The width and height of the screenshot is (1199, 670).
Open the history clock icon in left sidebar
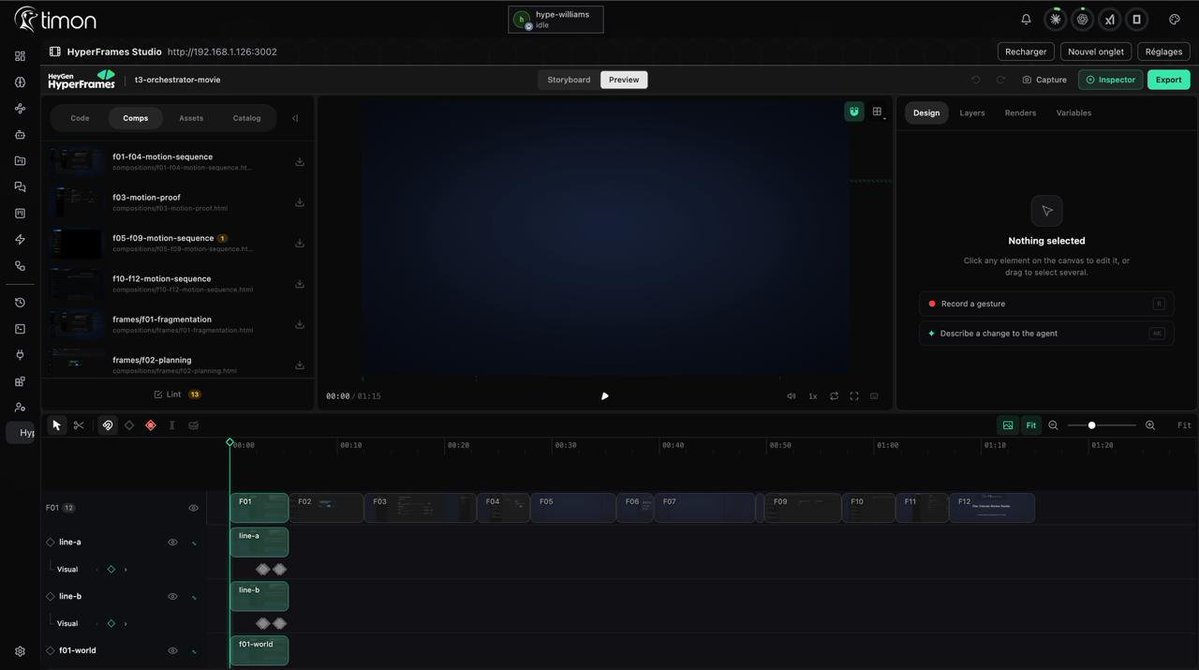pyautogui.click(x=20, y=303)
